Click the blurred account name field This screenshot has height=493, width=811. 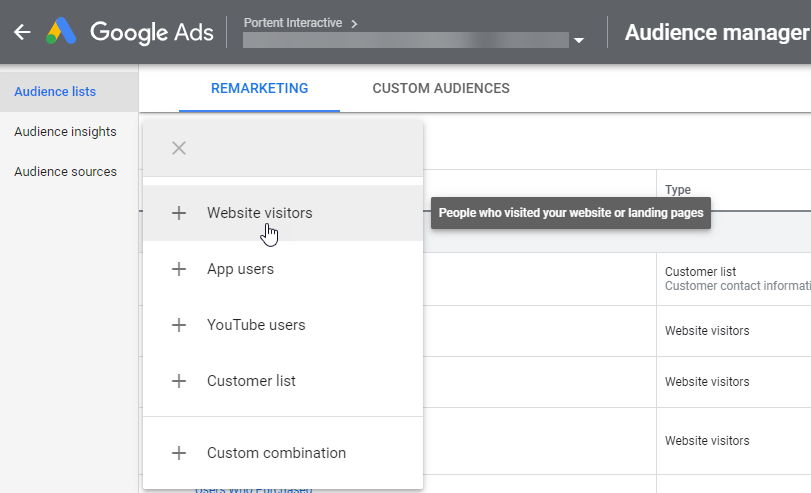tap(406, 40)
